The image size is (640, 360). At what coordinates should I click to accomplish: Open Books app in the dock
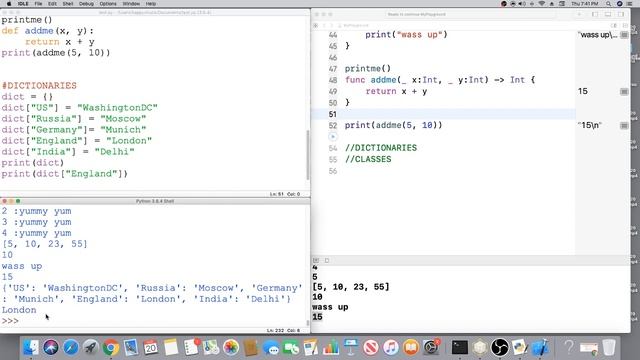[x=411, y=348]
